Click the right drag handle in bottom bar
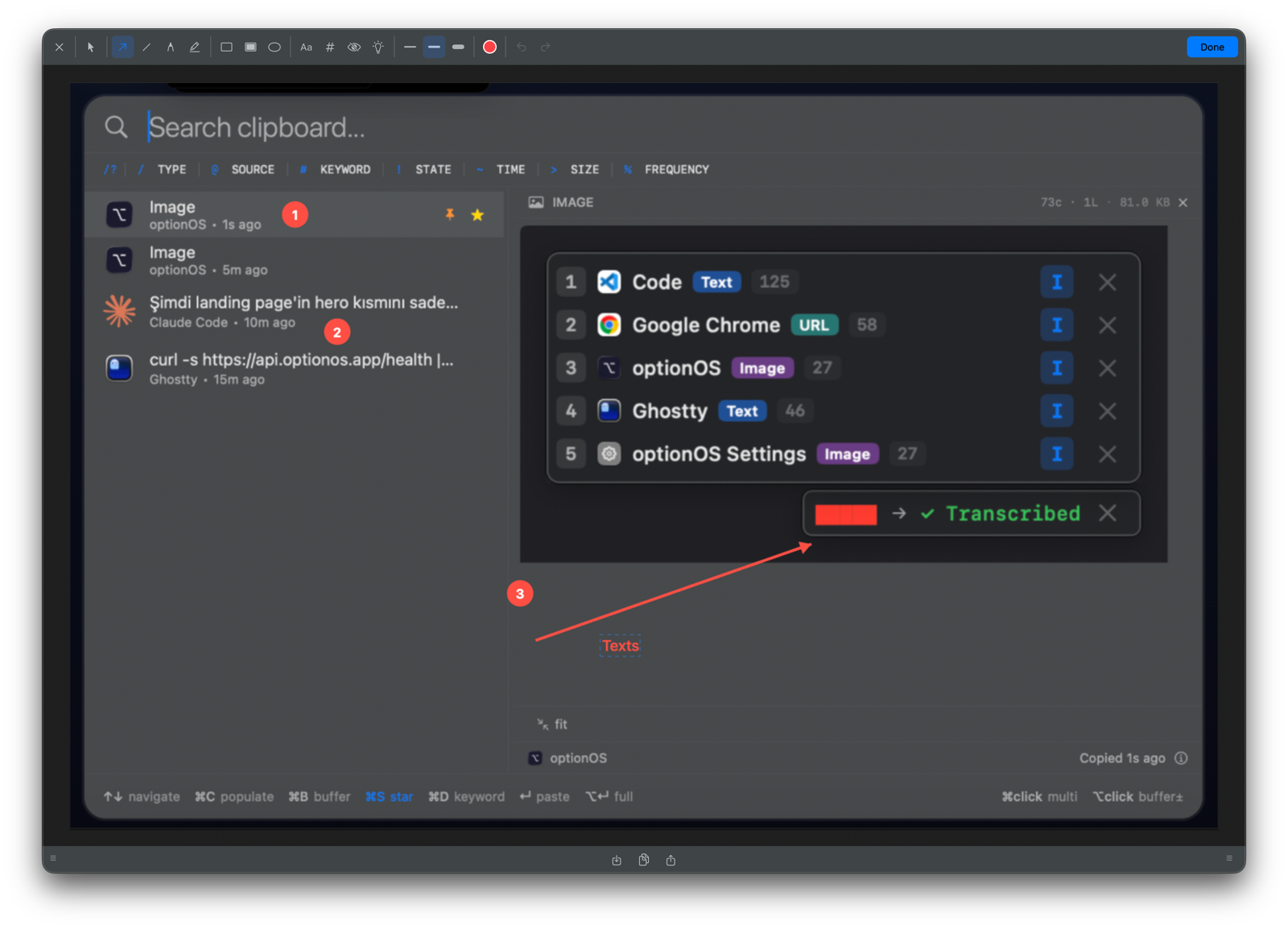This screenshot has width=1288, height=929. (1229, 858)
